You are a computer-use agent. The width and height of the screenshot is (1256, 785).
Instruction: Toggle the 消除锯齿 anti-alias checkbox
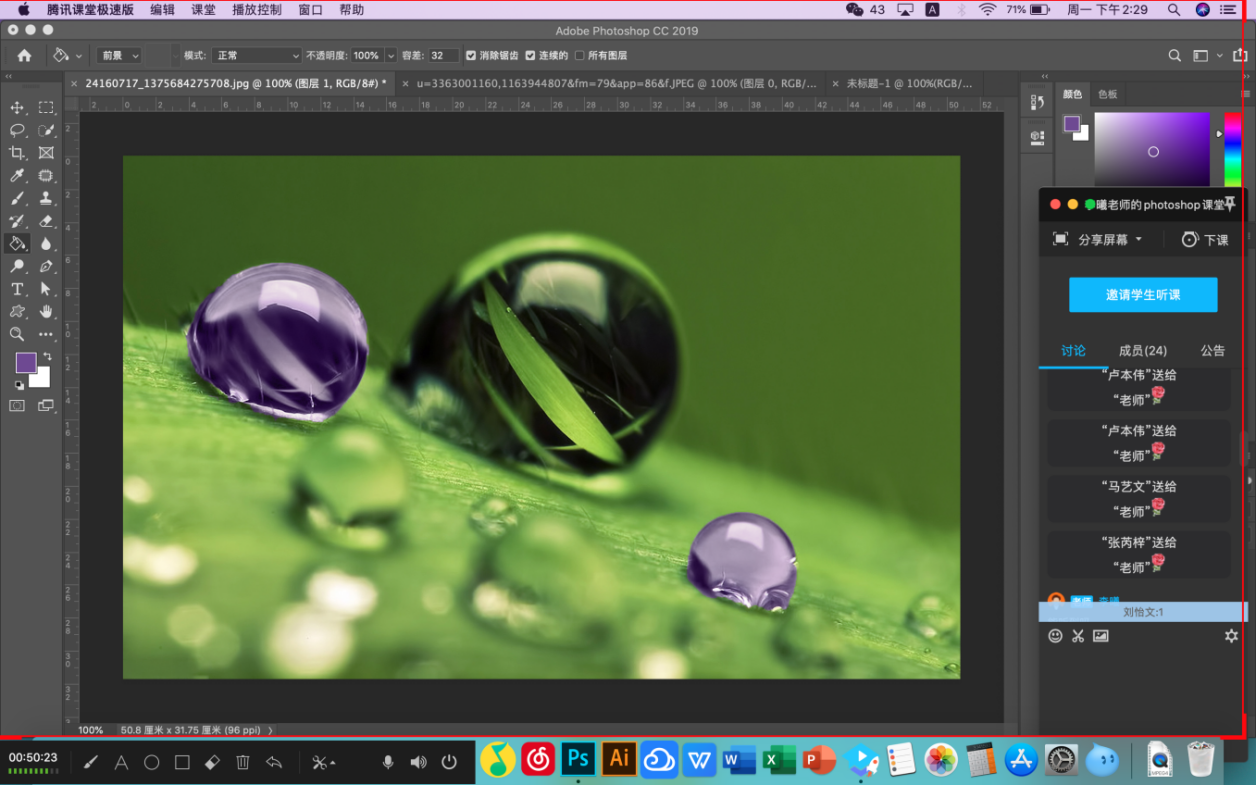pos(471,56)
